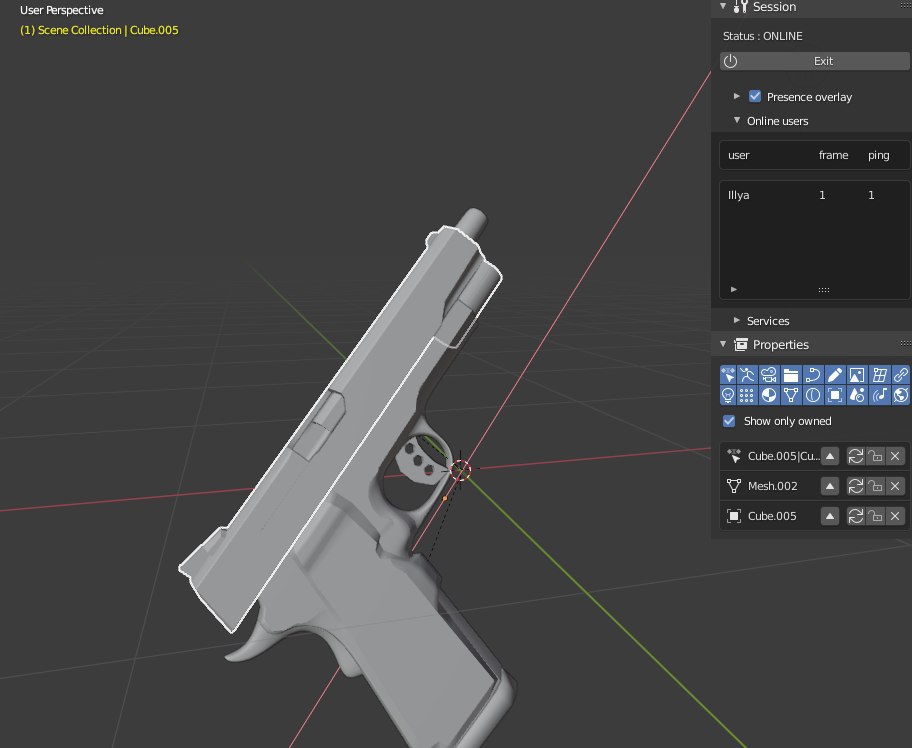The width and height of the screenshot is (912, 748).
Task: Click the ping column header
Action: coord(878,155)
